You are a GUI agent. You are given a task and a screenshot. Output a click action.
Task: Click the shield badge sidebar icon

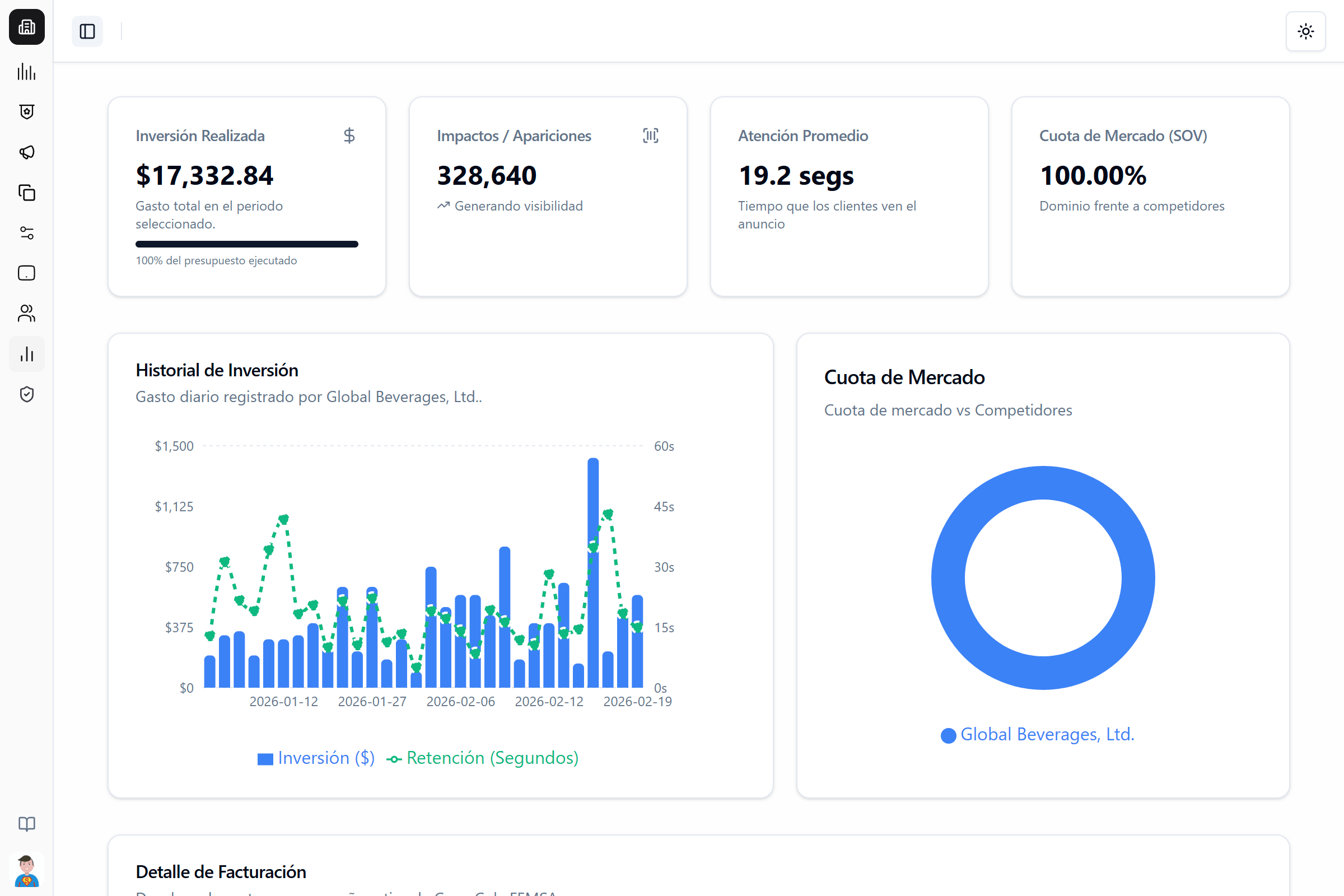pos(27,112)
